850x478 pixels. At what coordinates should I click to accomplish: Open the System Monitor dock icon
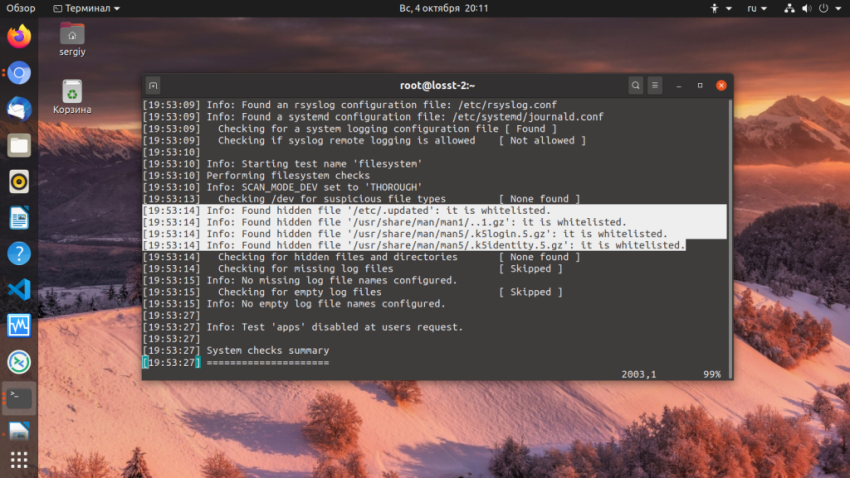coord(19,326)
